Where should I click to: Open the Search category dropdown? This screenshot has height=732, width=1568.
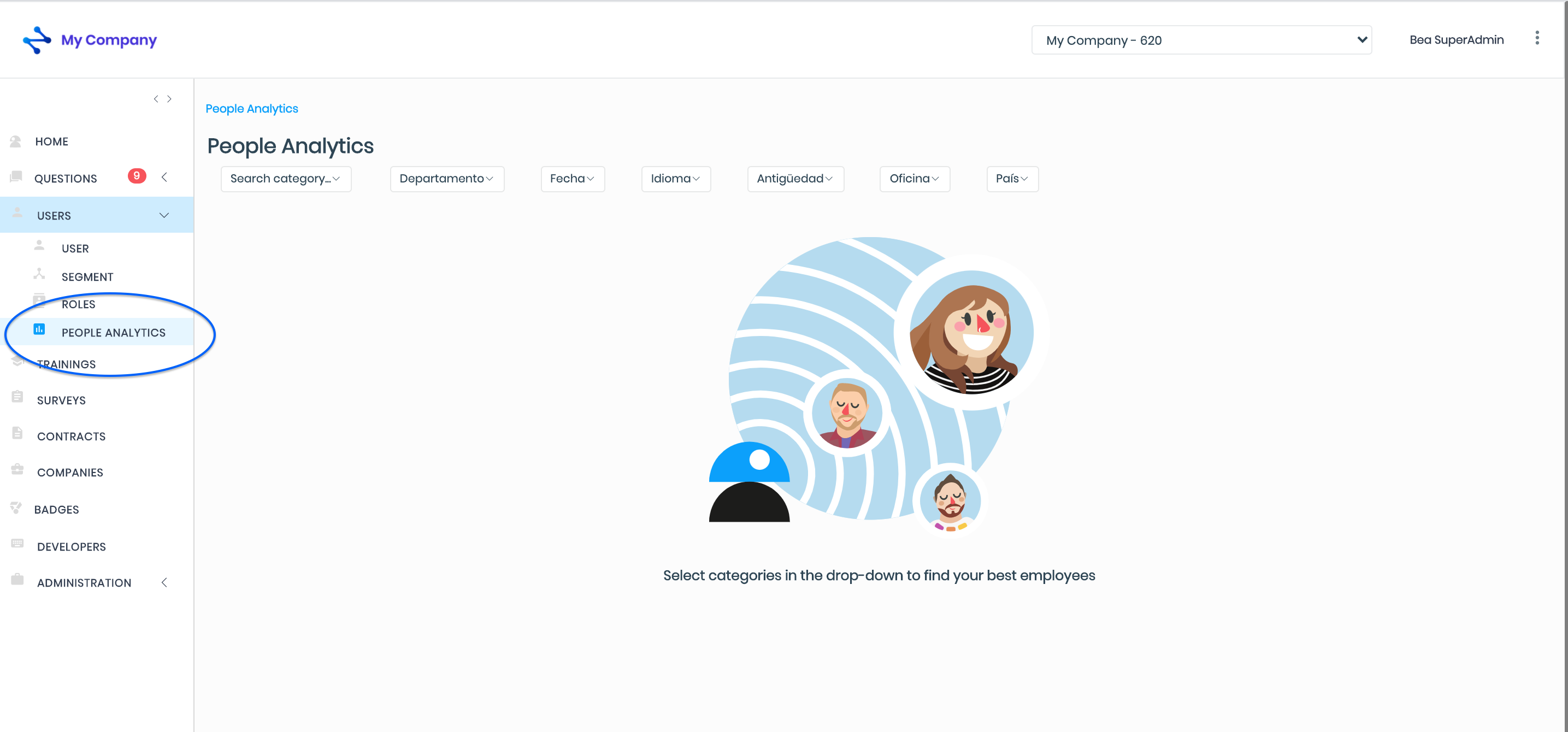[x=286, y=179]
